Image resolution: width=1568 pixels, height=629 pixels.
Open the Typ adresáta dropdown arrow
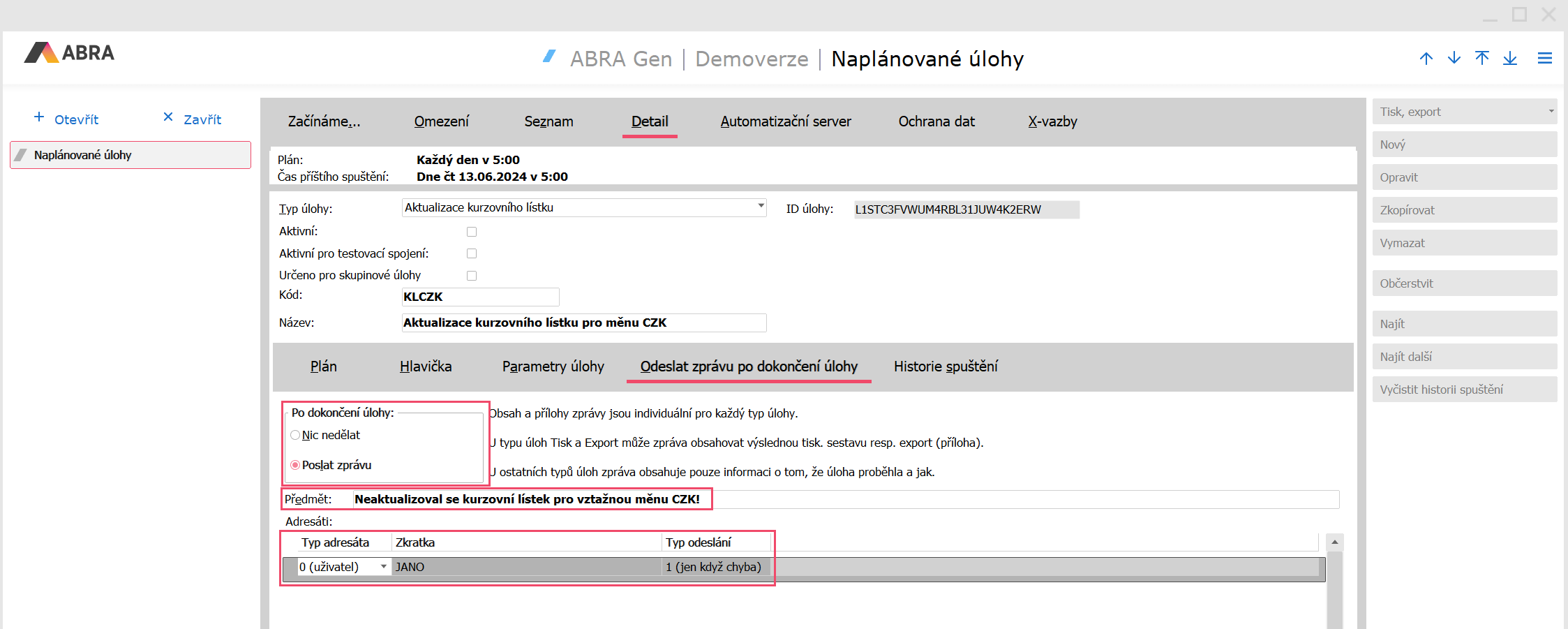tap(383, 567)
